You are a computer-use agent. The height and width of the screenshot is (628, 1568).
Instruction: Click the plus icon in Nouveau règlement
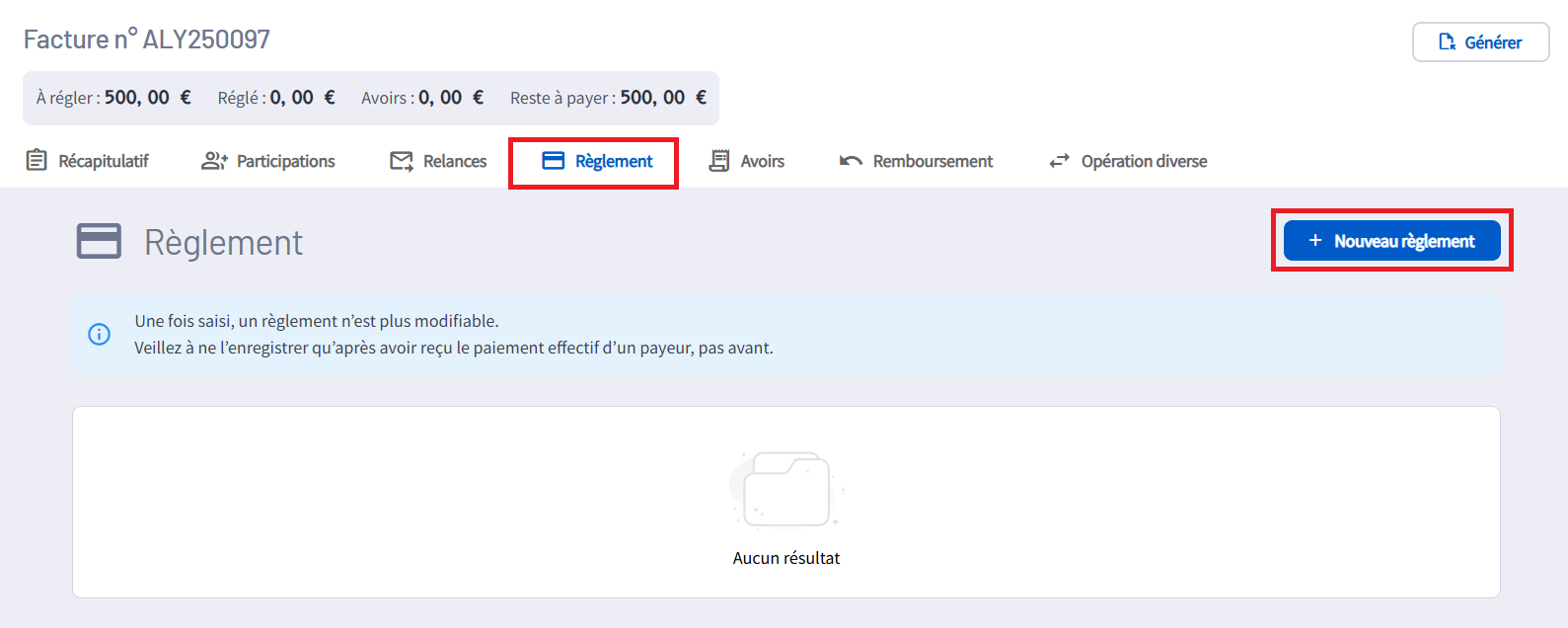(x=1314, y=241)
